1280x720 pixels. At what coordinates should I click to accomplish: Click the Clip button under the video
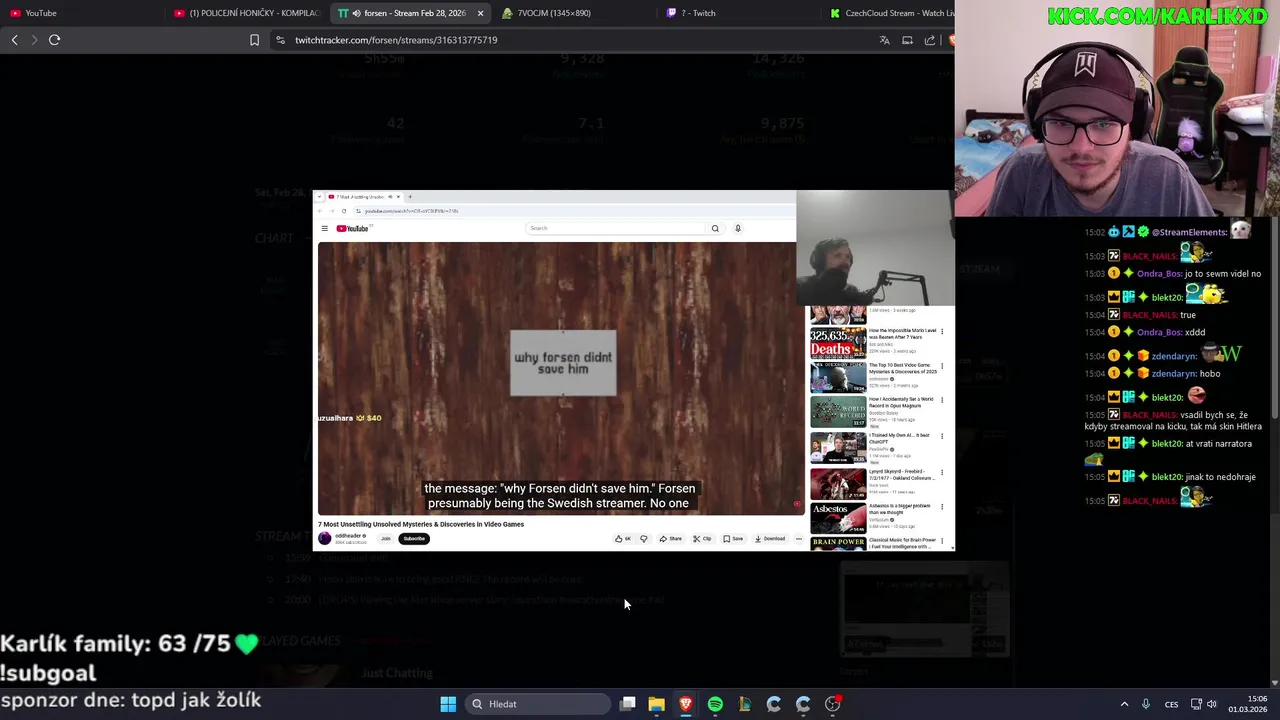click(x=702, y=539)
